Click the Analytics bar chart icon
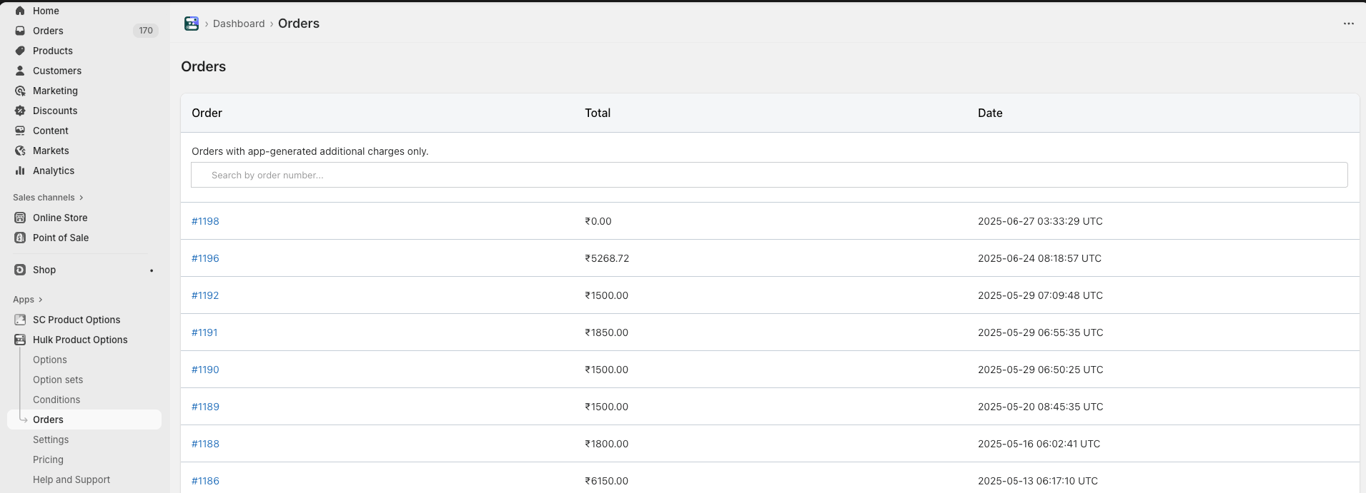The image size is (1366, 493). [x=20, y=171]
